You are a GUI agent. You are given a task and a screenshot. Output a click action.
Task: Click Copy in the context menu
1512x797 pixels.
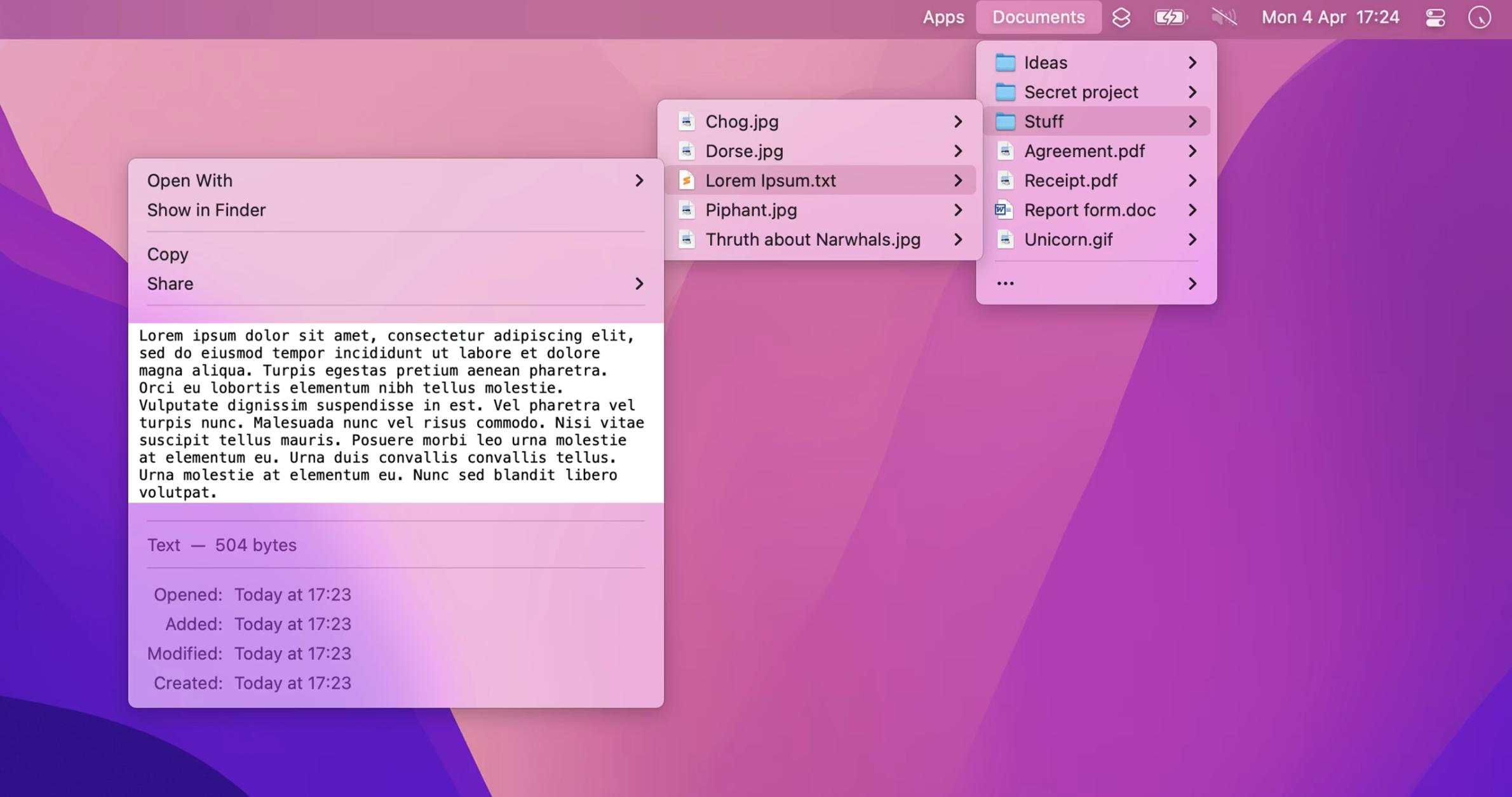tap(167, 254)
